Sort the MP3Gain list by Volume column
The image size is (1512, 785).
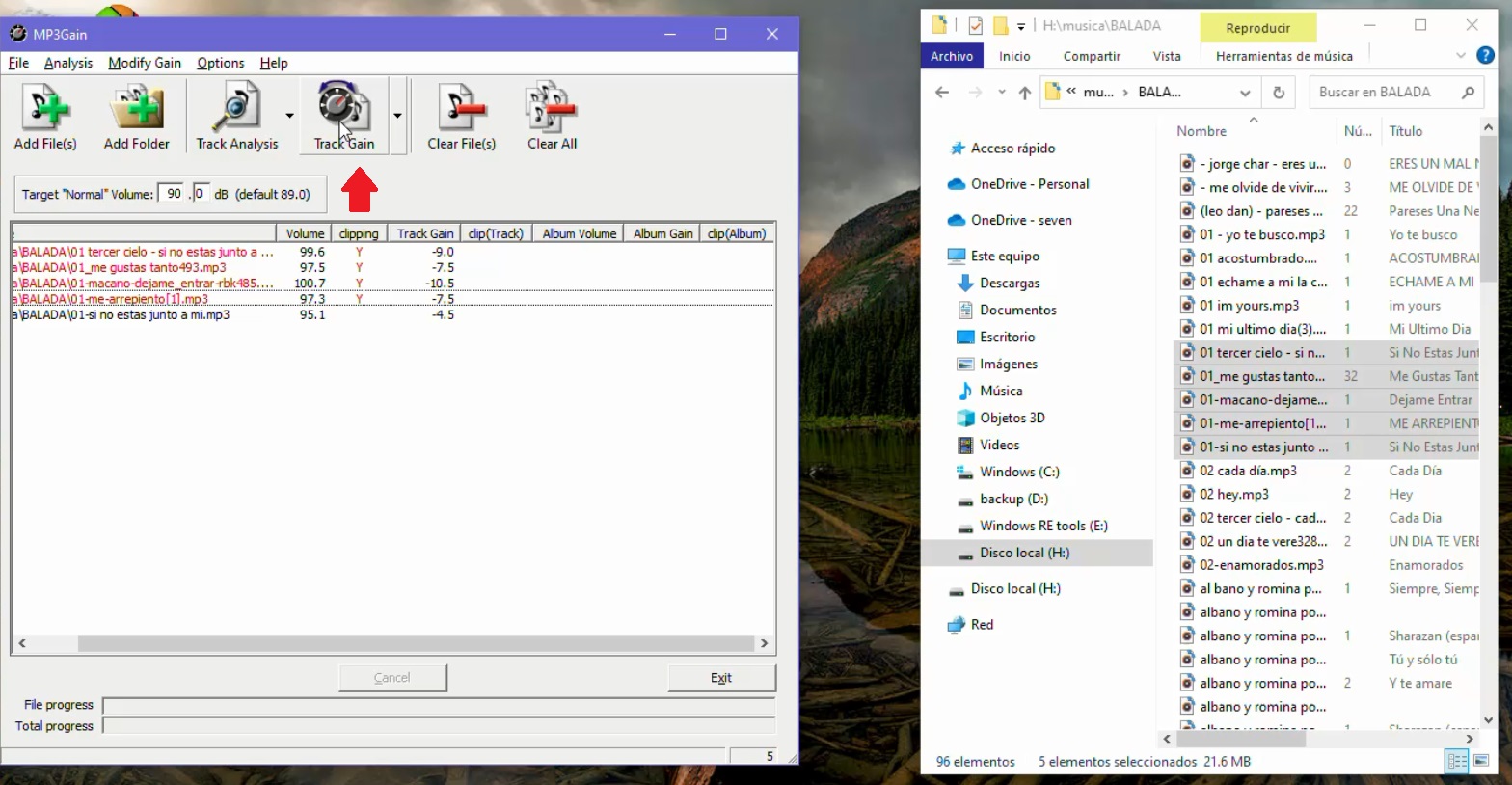(x=305, y=233)
